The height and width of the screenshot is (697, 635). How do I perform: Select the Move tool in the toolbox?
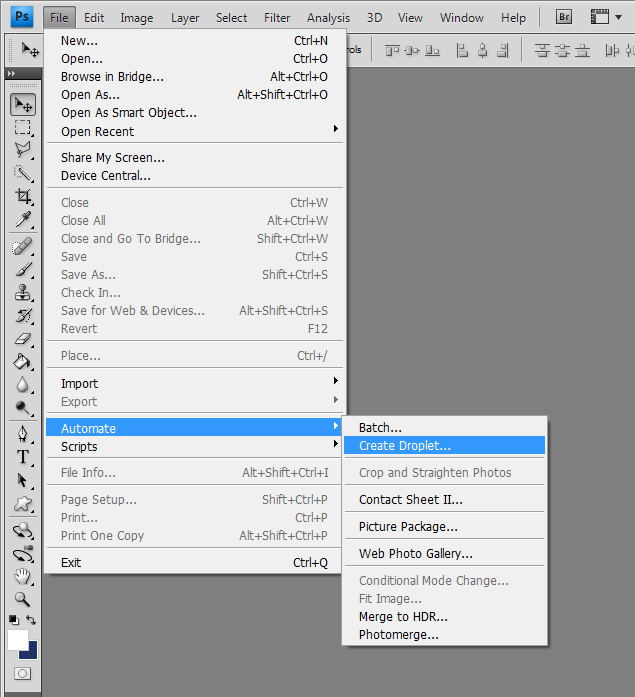click(x=23, y=105)
